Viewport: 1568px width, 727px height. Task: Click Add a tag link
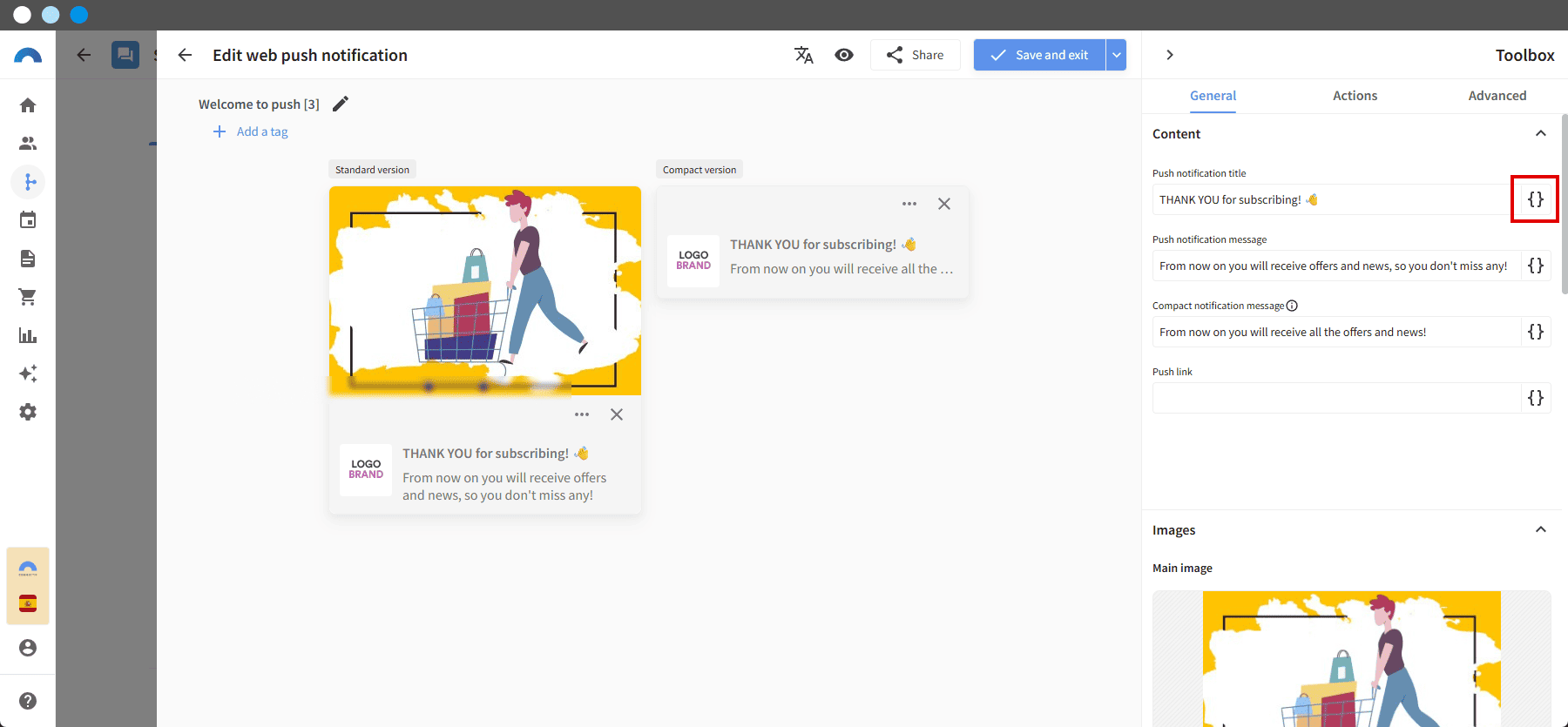[250, 131]
